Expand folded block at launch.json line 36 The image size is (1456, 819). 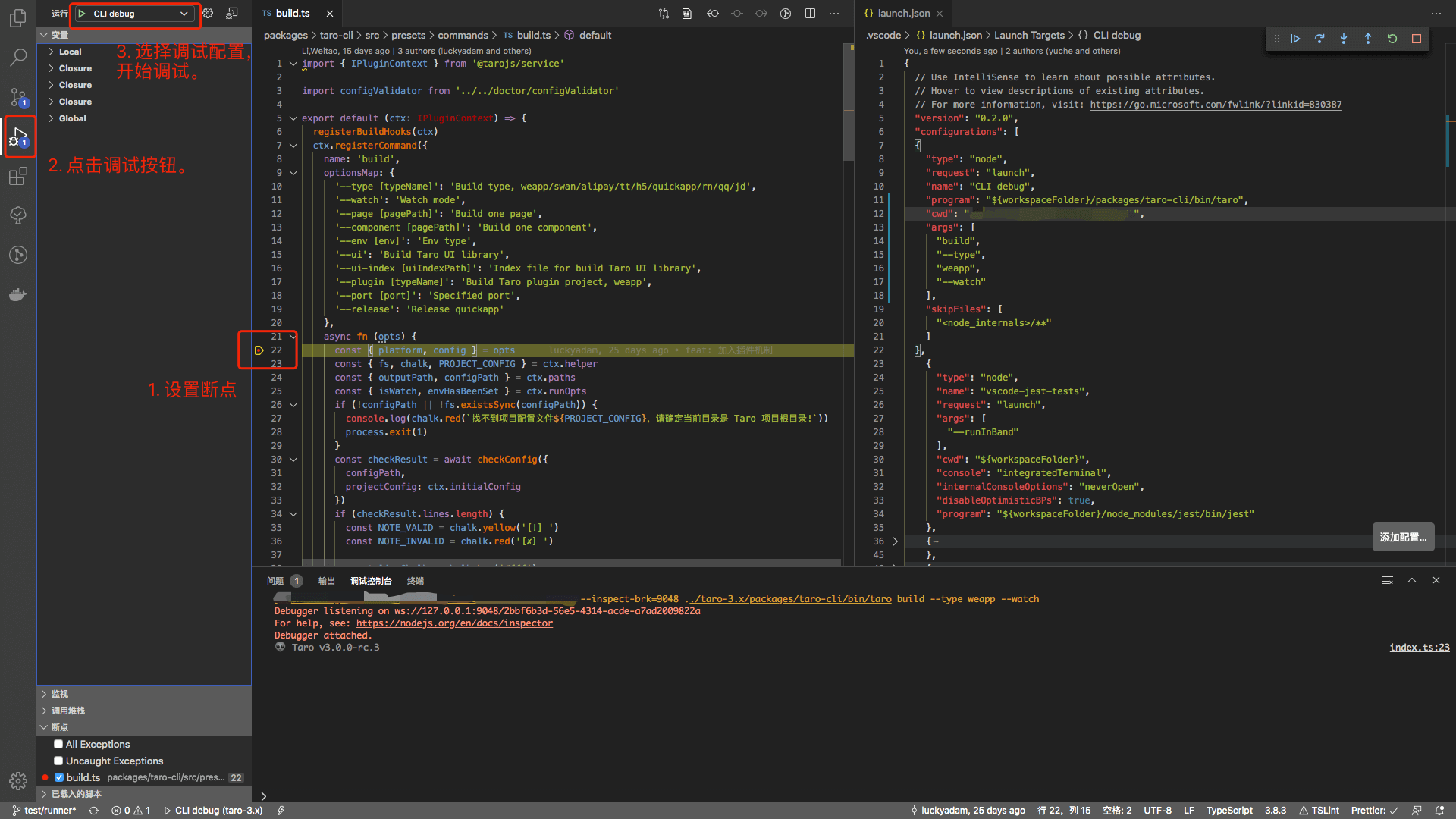tap(896, 541)
